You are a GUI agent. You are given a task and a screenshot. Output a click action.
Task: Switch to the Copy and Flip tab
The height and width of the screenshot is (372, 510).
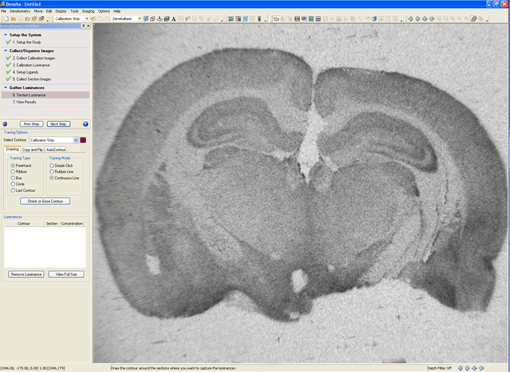click(32, 150)
